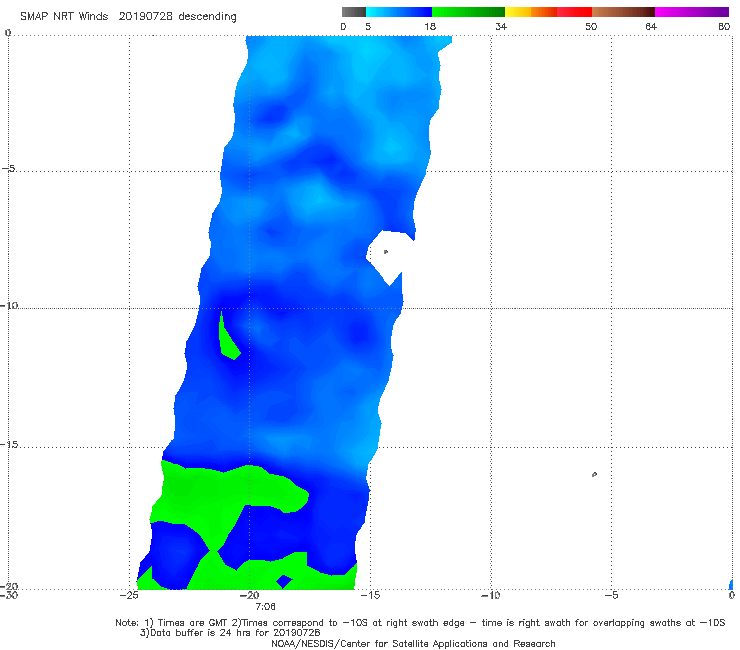Click the yellow-orange 34-50 color bar segment
This screenshot has height=650, width=740.
tap(548, 12)
